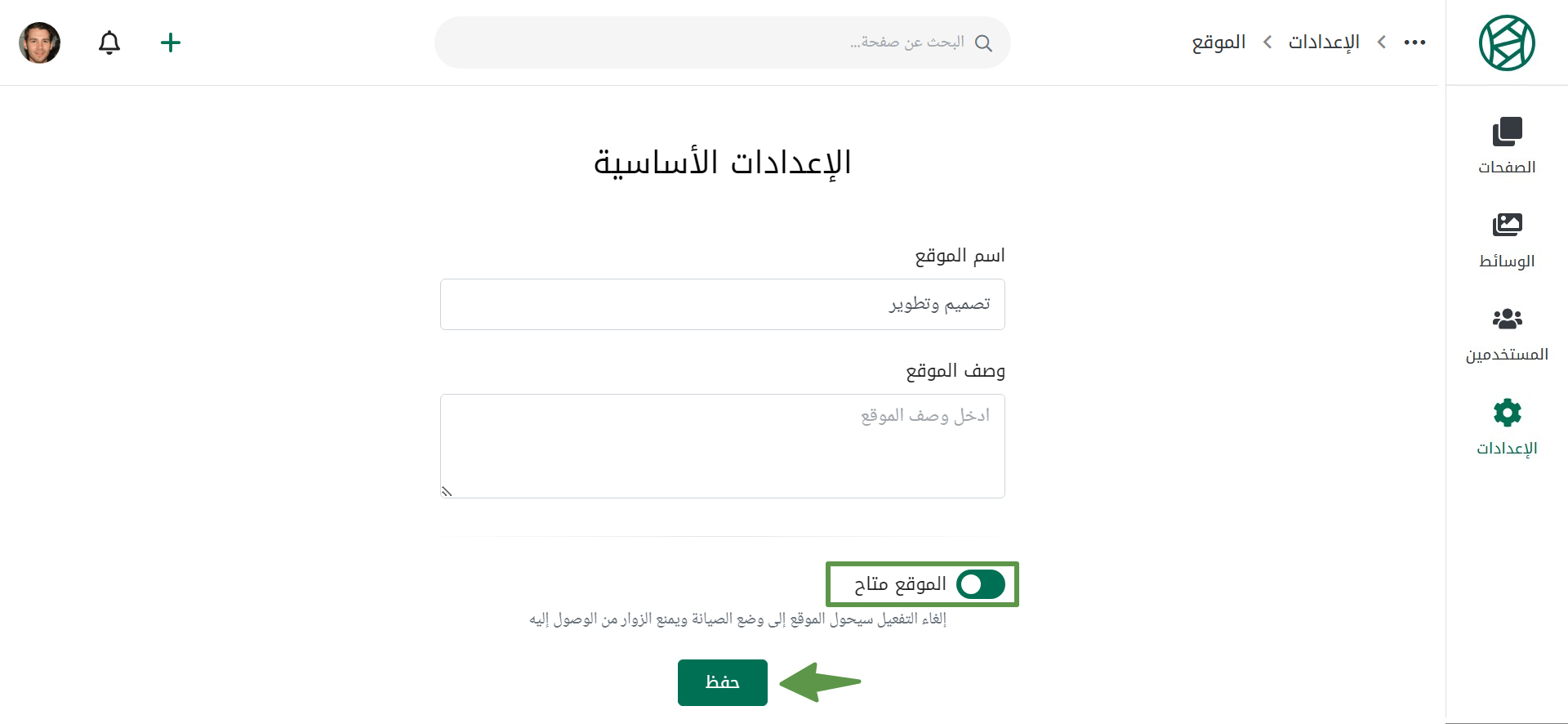The image size is (1568, 724).
Task: Open the الوسائط (Media) sidebar icon
Action: (1507, 225)
